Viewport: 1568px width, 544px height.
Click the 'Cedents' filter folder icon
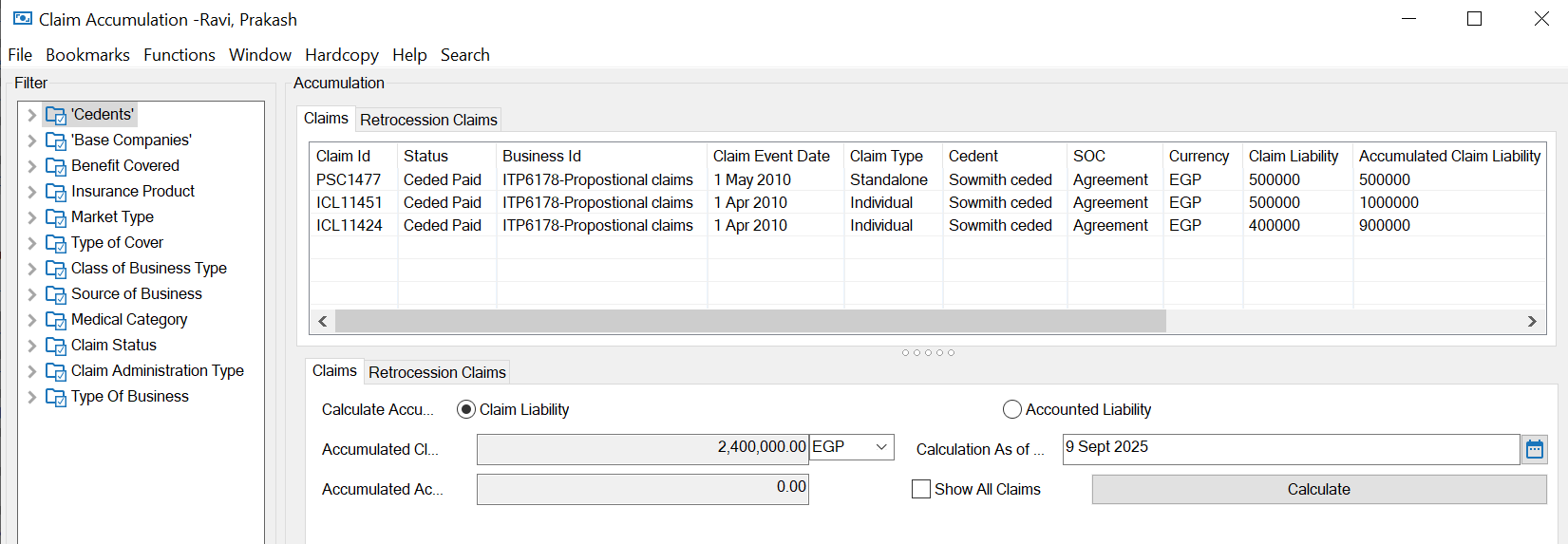pyautogui.click(x=56, y=115)
